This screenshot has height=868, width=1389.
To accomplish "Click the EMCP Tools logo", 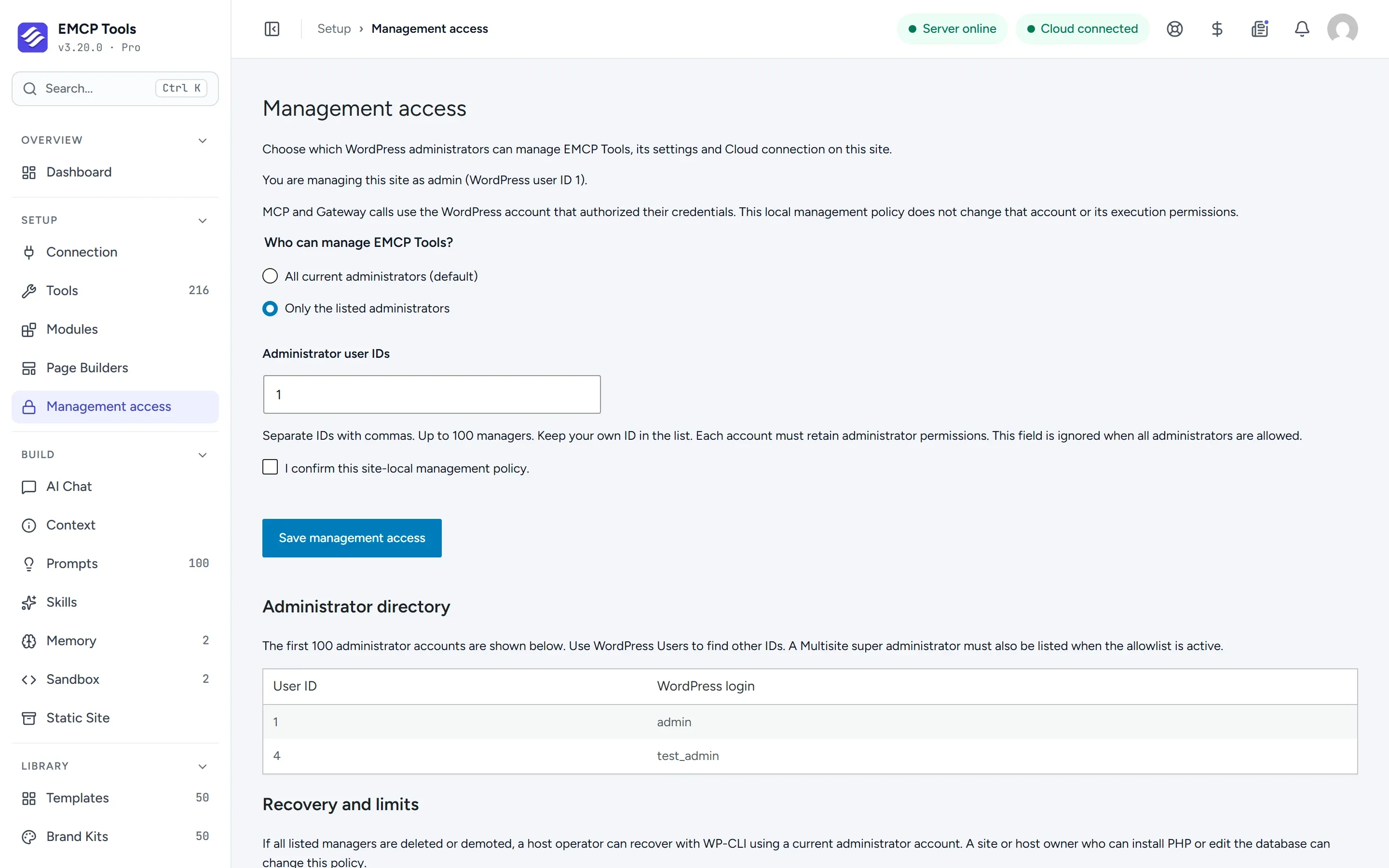I will (x=33, y=37).
